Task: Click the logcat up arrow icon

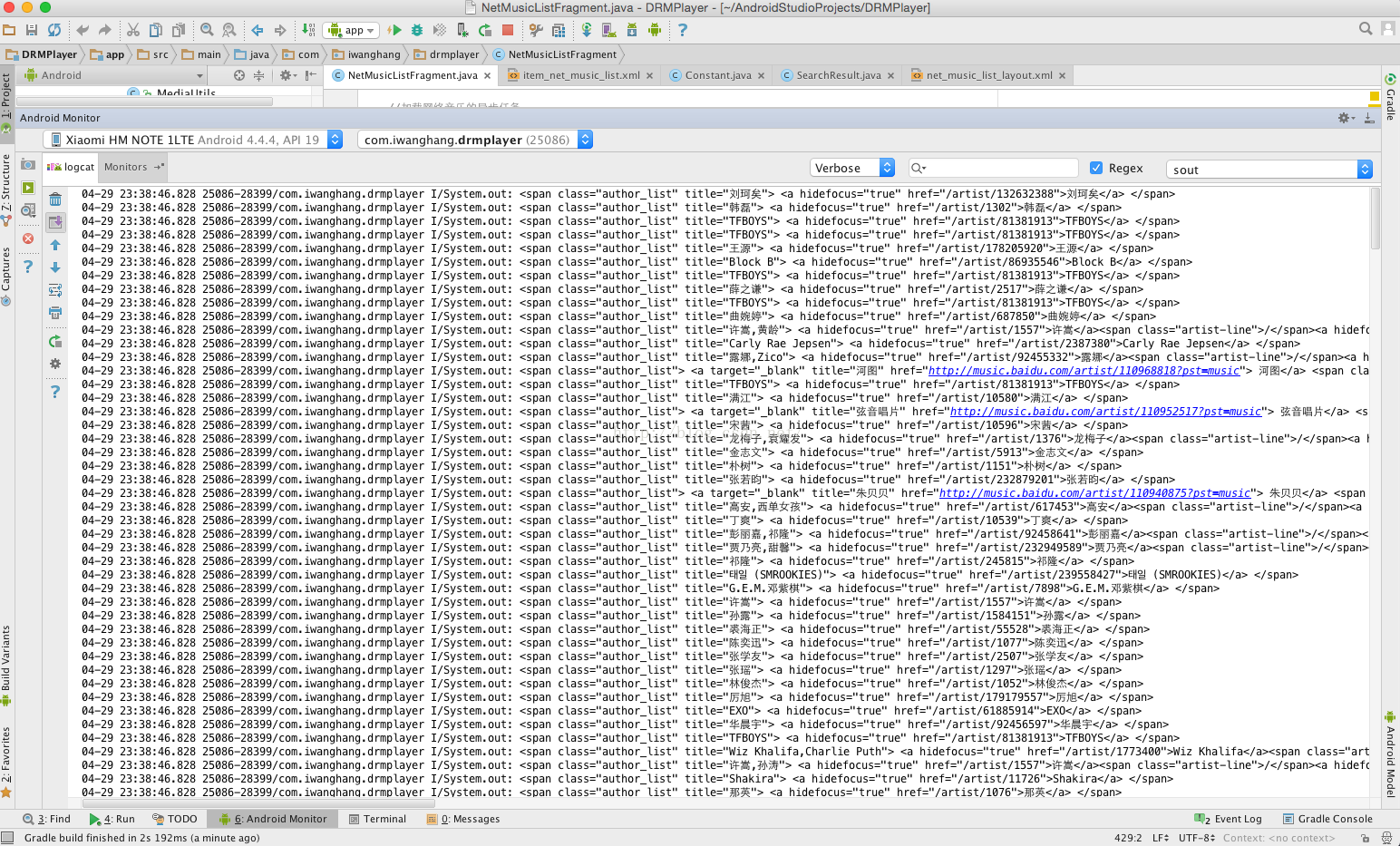Action: pyautogui.click(x=55, y=245)
